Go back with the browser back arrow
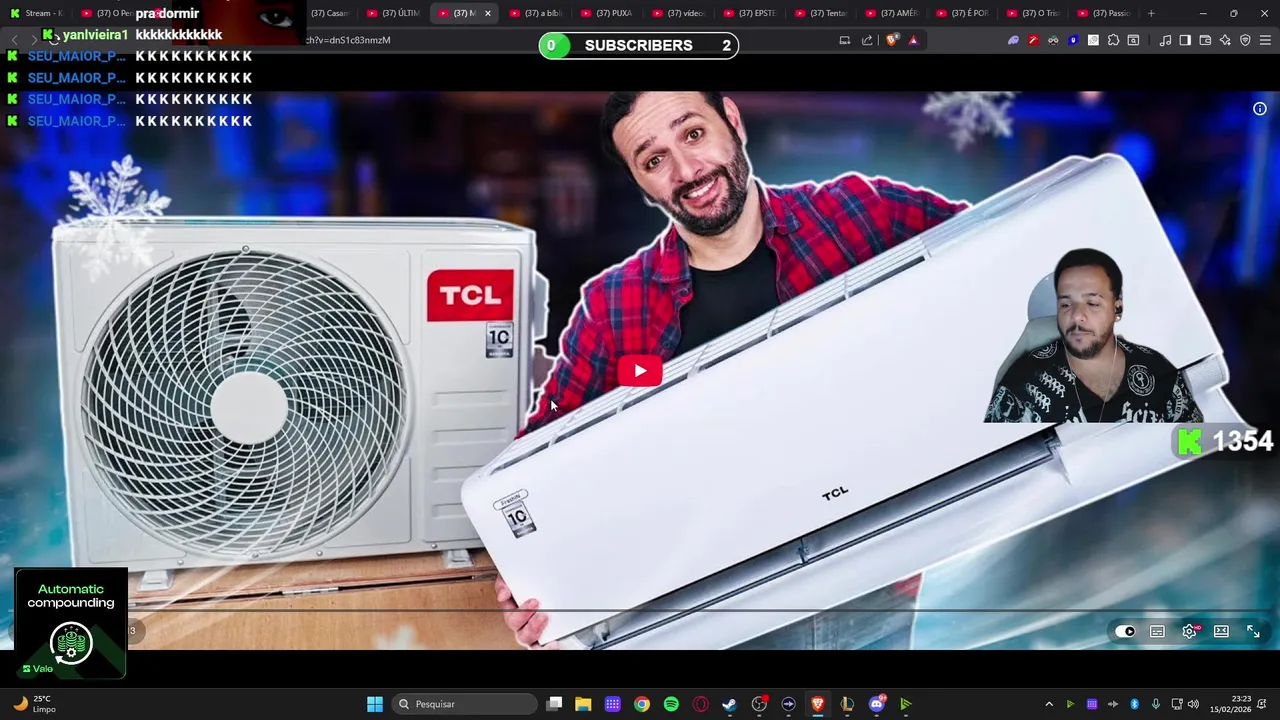 pos(14,40)
